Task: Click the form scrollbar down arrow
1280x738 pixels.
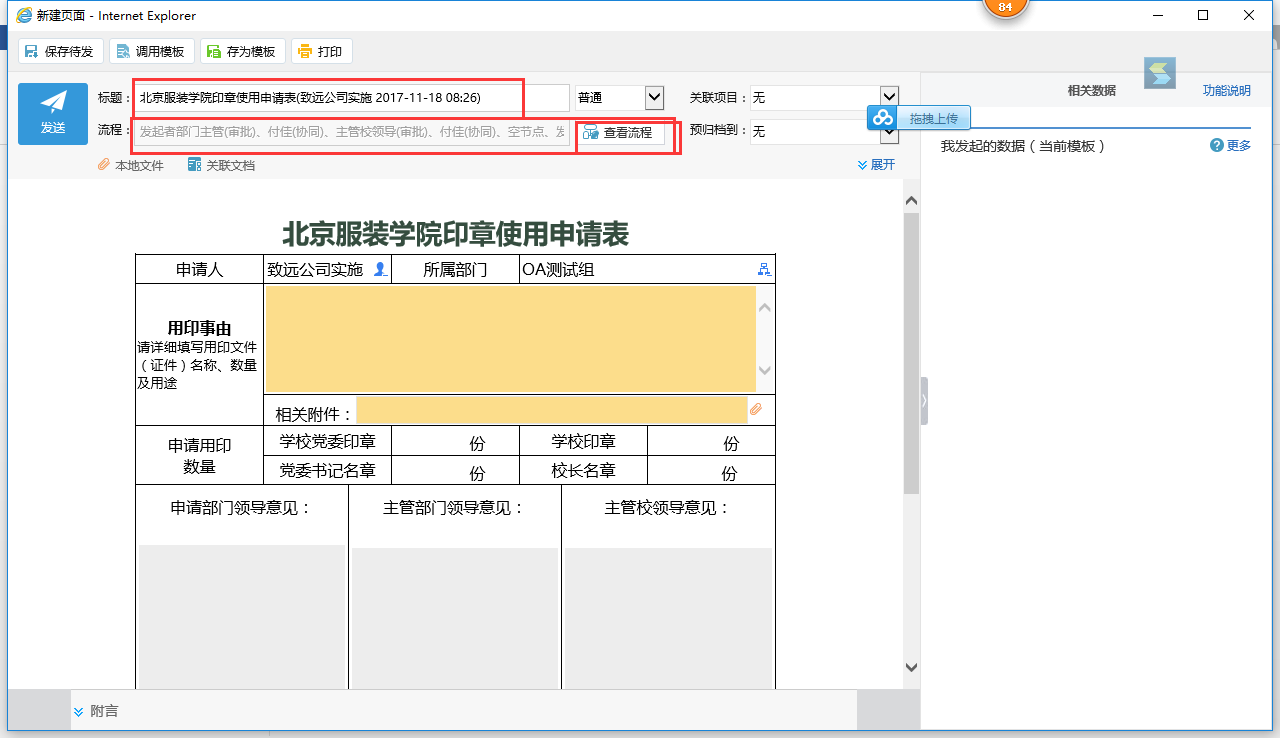Action: 911,667
